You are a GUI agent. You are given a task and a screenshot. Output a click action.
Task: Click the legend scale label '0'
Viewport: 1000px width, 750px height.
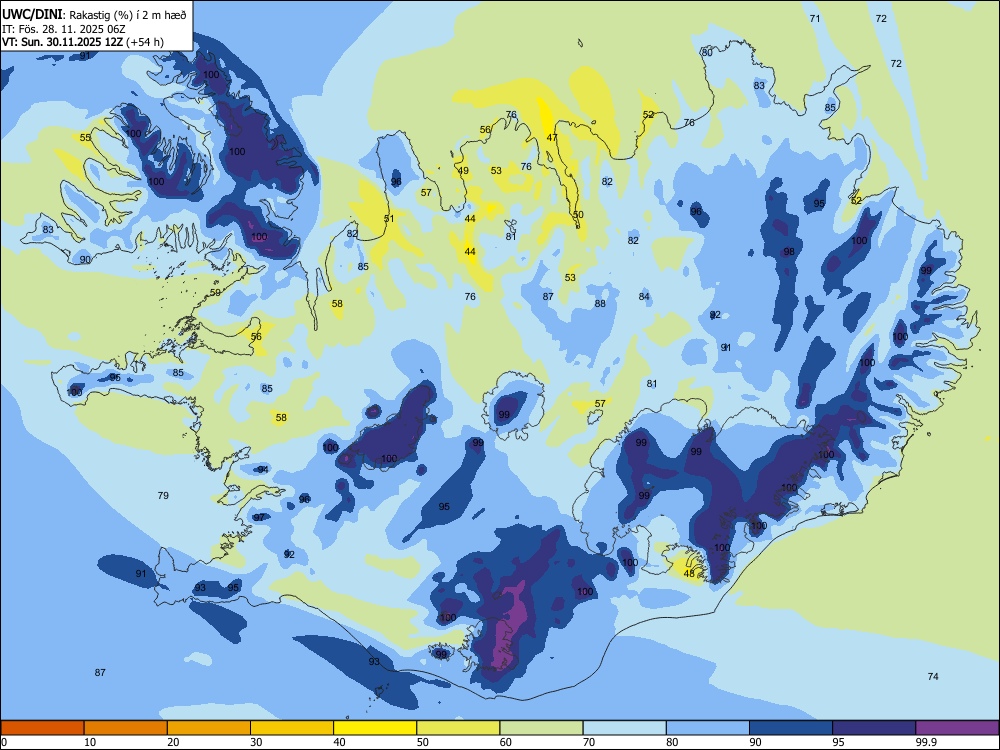click(4, 742)
